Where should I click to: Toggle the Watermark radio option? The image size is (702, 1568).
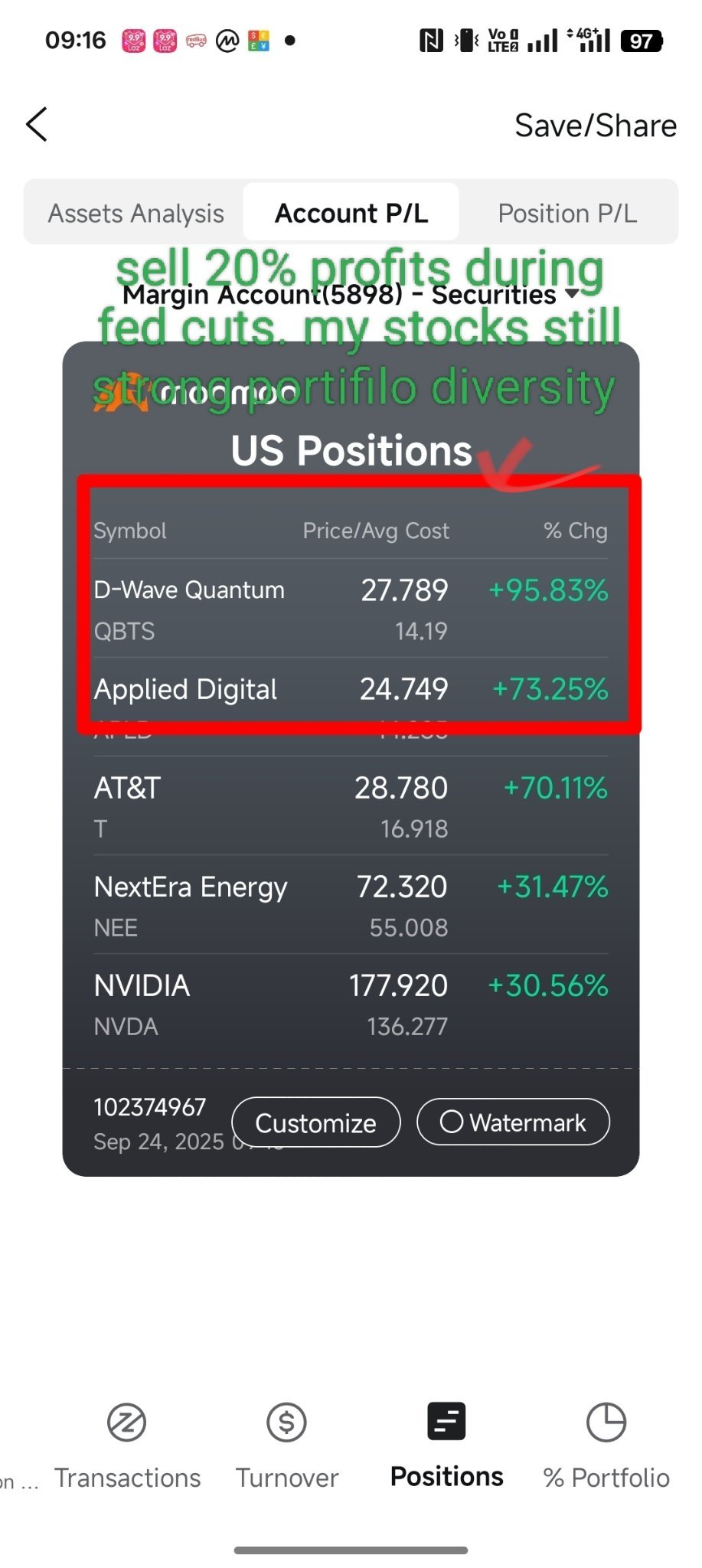tap(452, 1122)
